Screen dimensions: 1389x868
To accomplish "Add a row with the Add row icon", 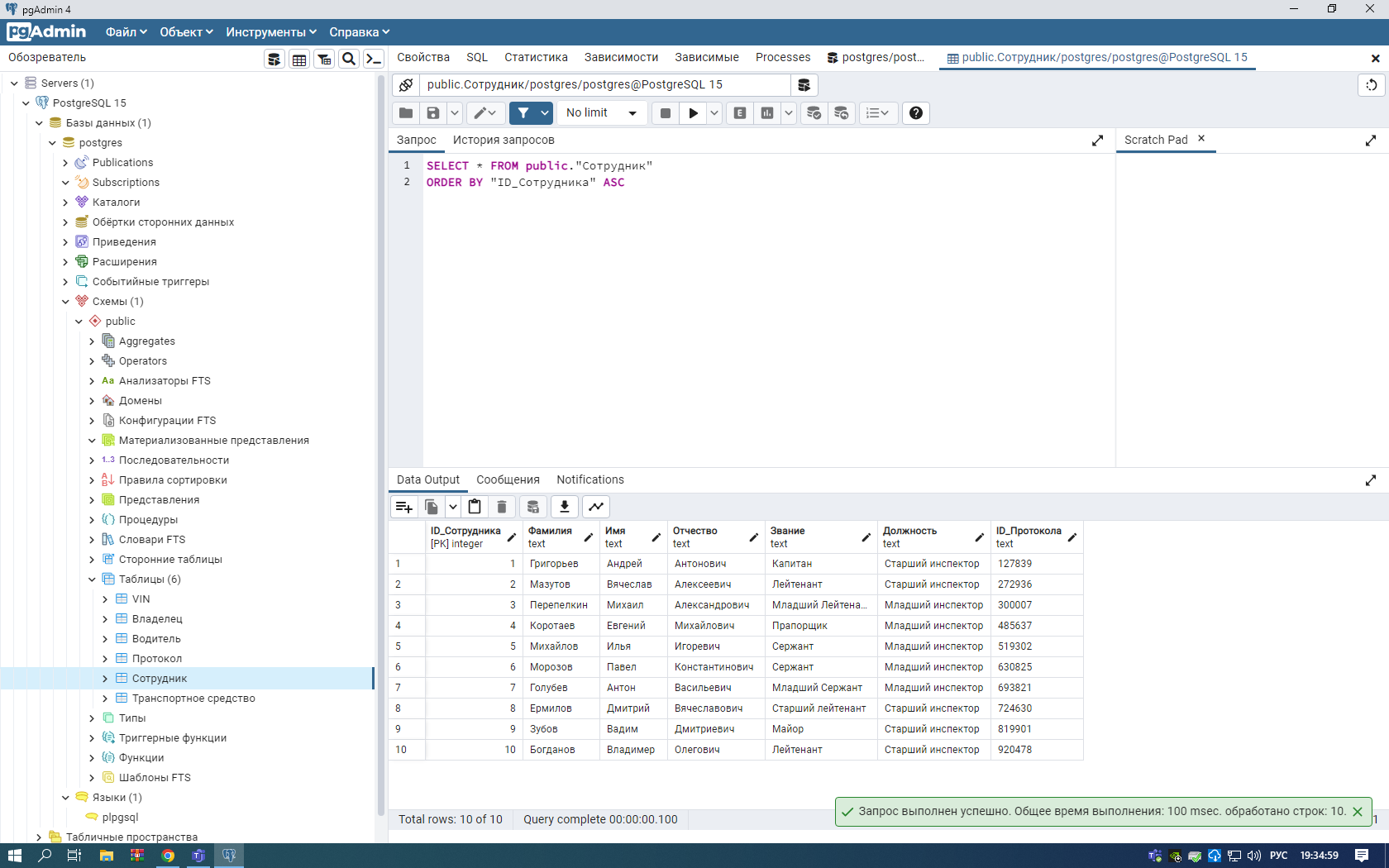I will click(x=403, y=507).
